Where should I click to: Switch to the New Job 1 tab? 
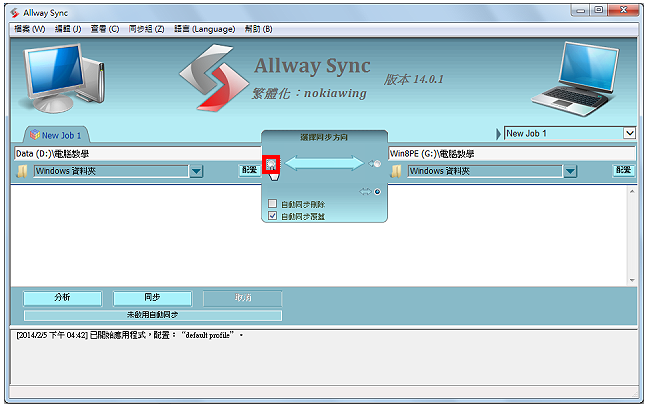click(x=56, y=135)
